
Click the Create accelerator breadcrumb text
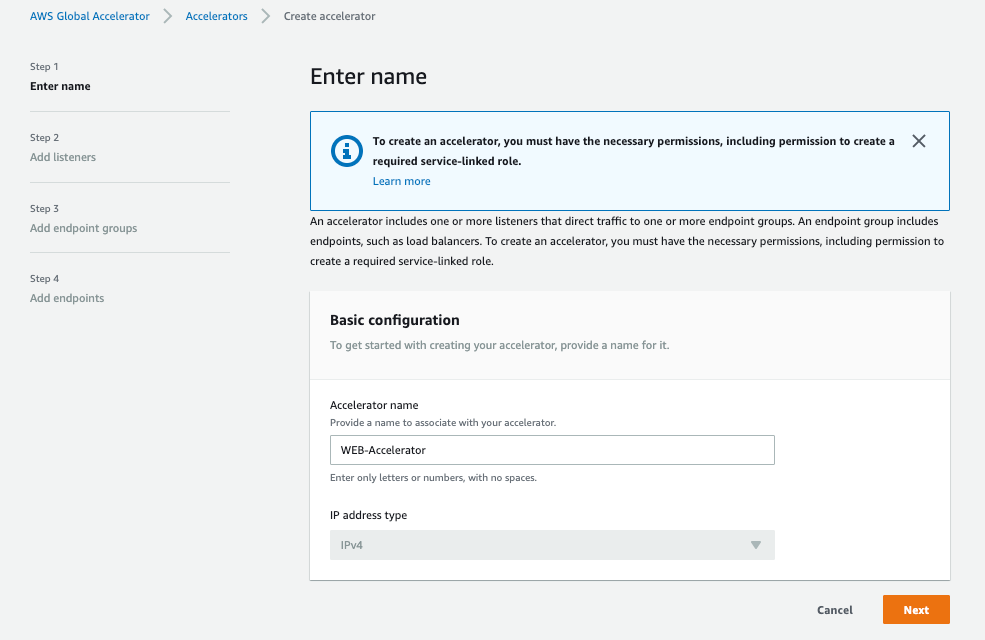click(x=329, y=16)
